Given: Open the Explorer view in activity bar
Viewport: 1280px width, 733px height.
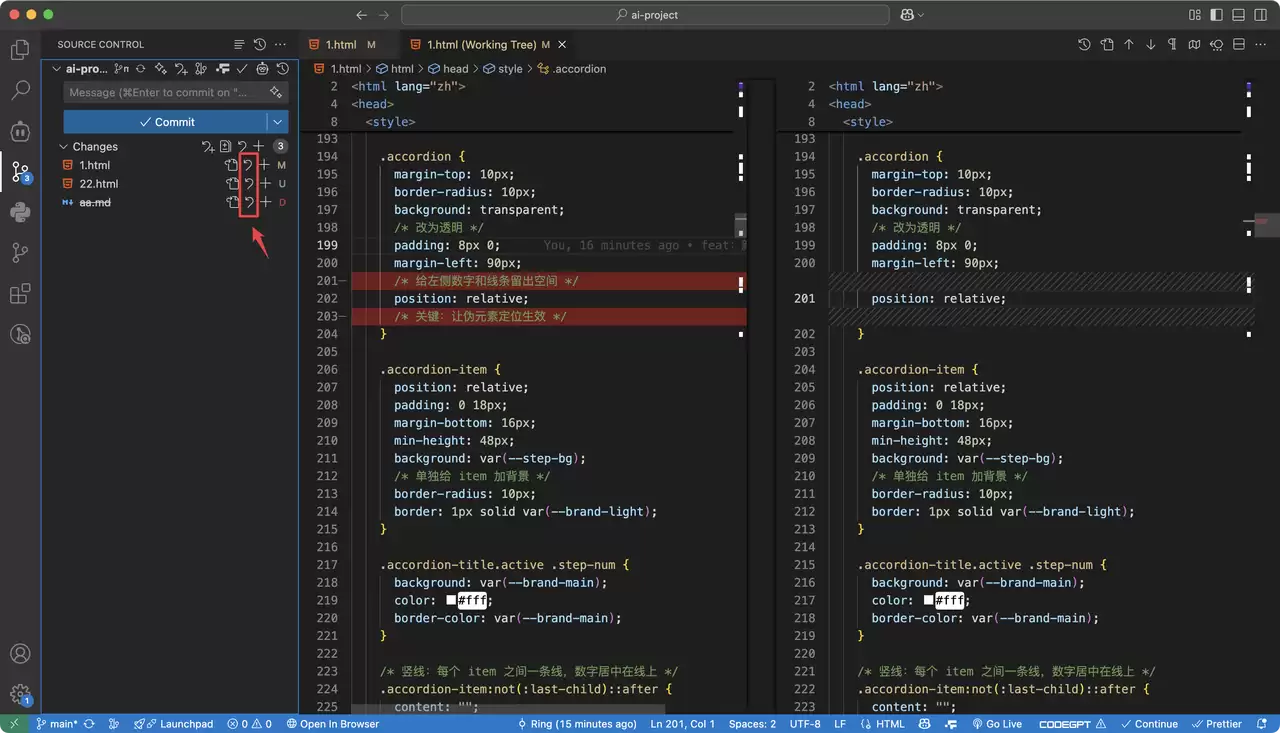Looking at the screenshot, I should coord(20,49).
